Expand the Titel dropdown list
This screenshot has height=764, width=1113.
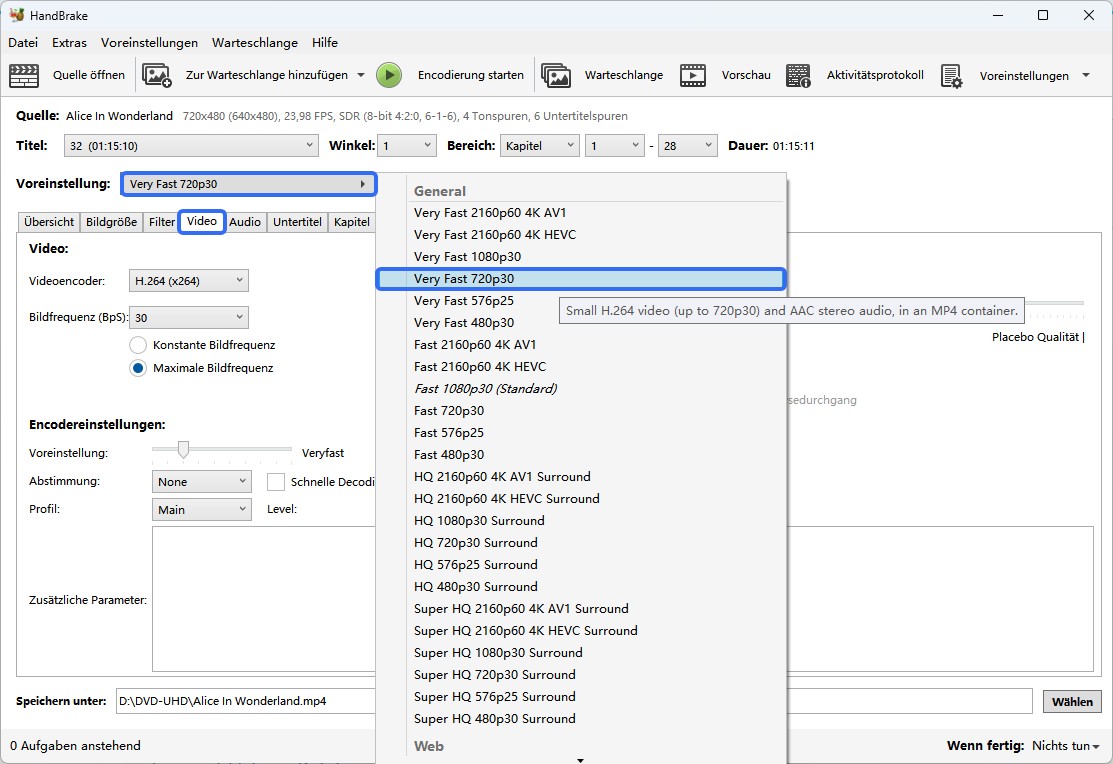pos(191,146)
